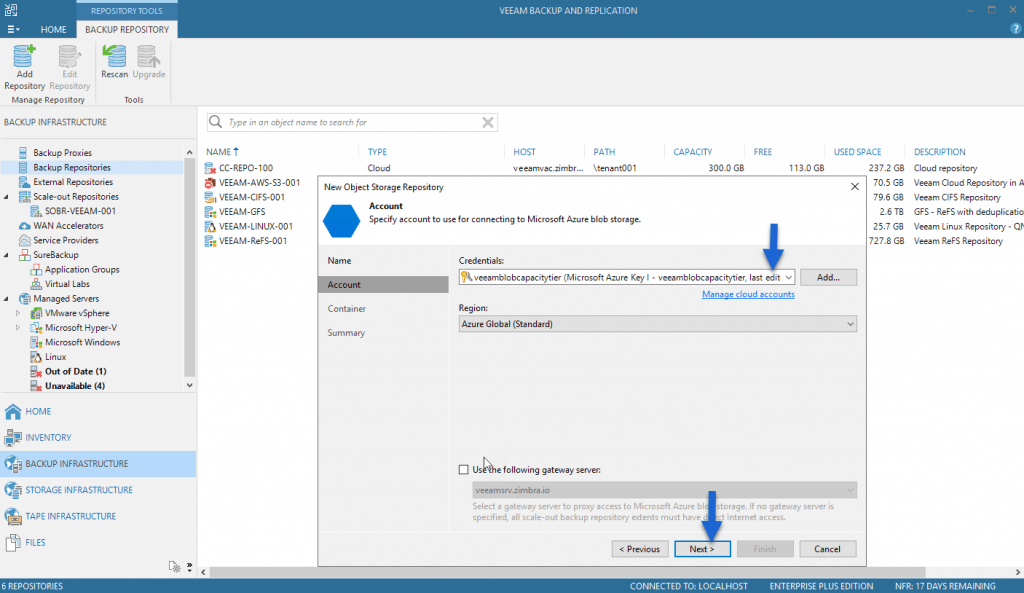Select Microsoft Windows tree item
This screenshot has height=593, width=1024.
click(x=82, y=342)
